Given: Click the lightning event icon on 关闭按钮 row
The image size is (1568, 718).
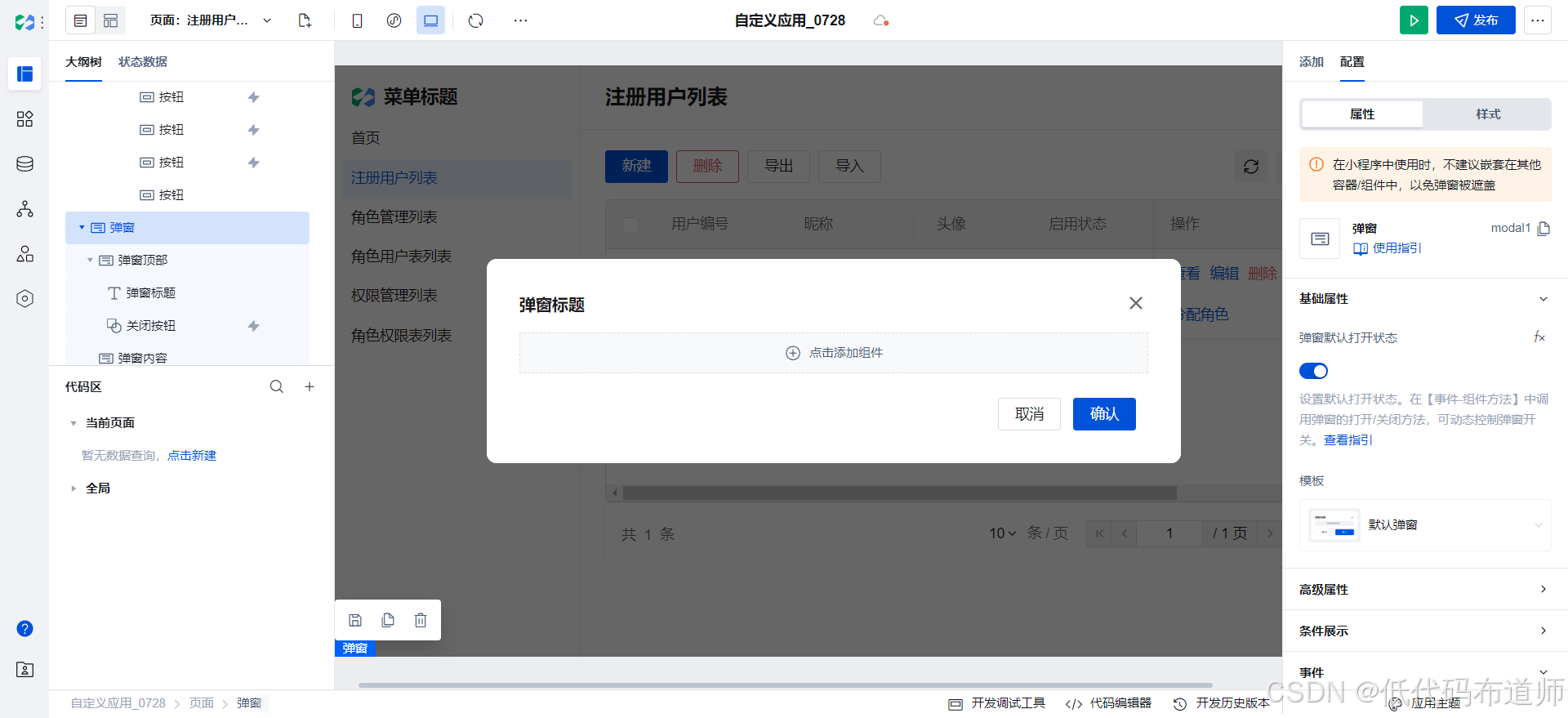Looking at the screenshot, I should click(x=253, y=326).
